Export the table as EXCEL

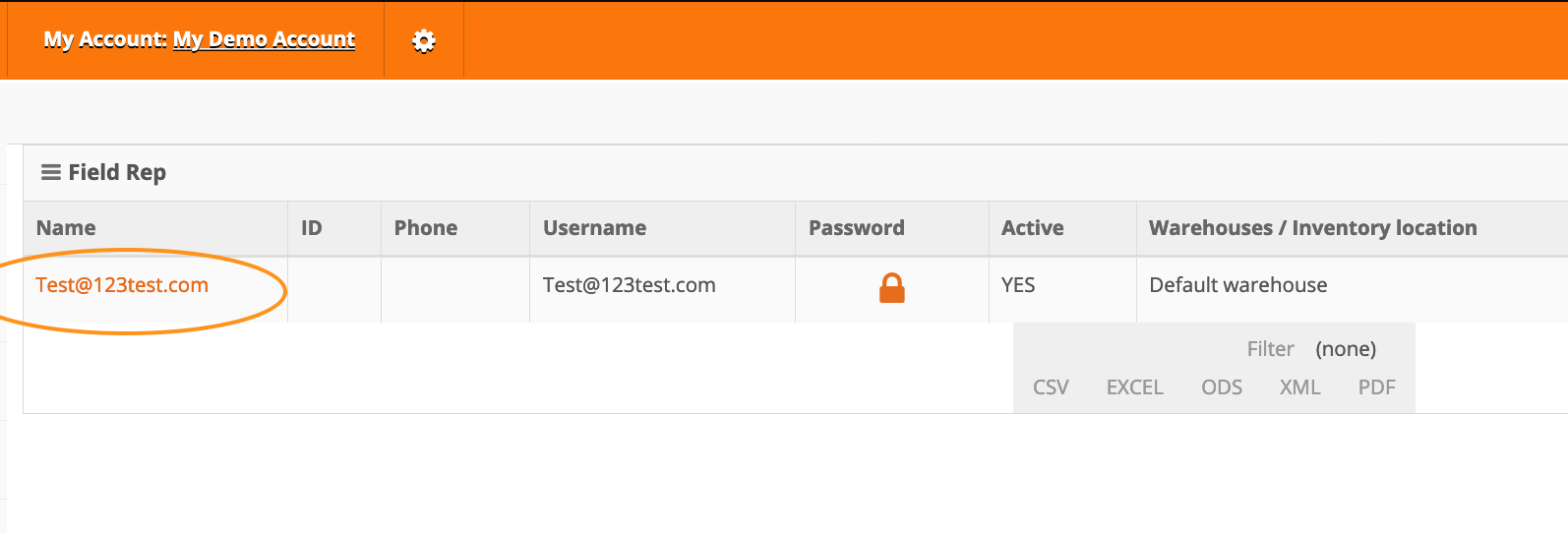1134,387
